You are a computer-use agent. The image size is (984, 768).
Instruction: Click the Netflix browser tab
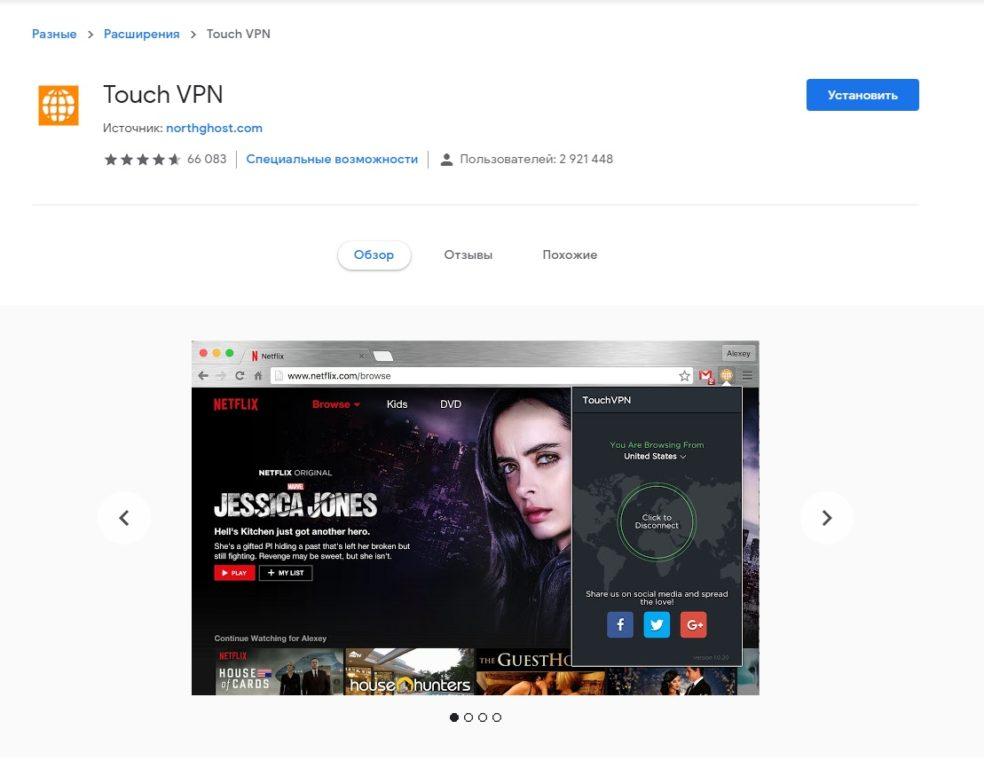308,356
